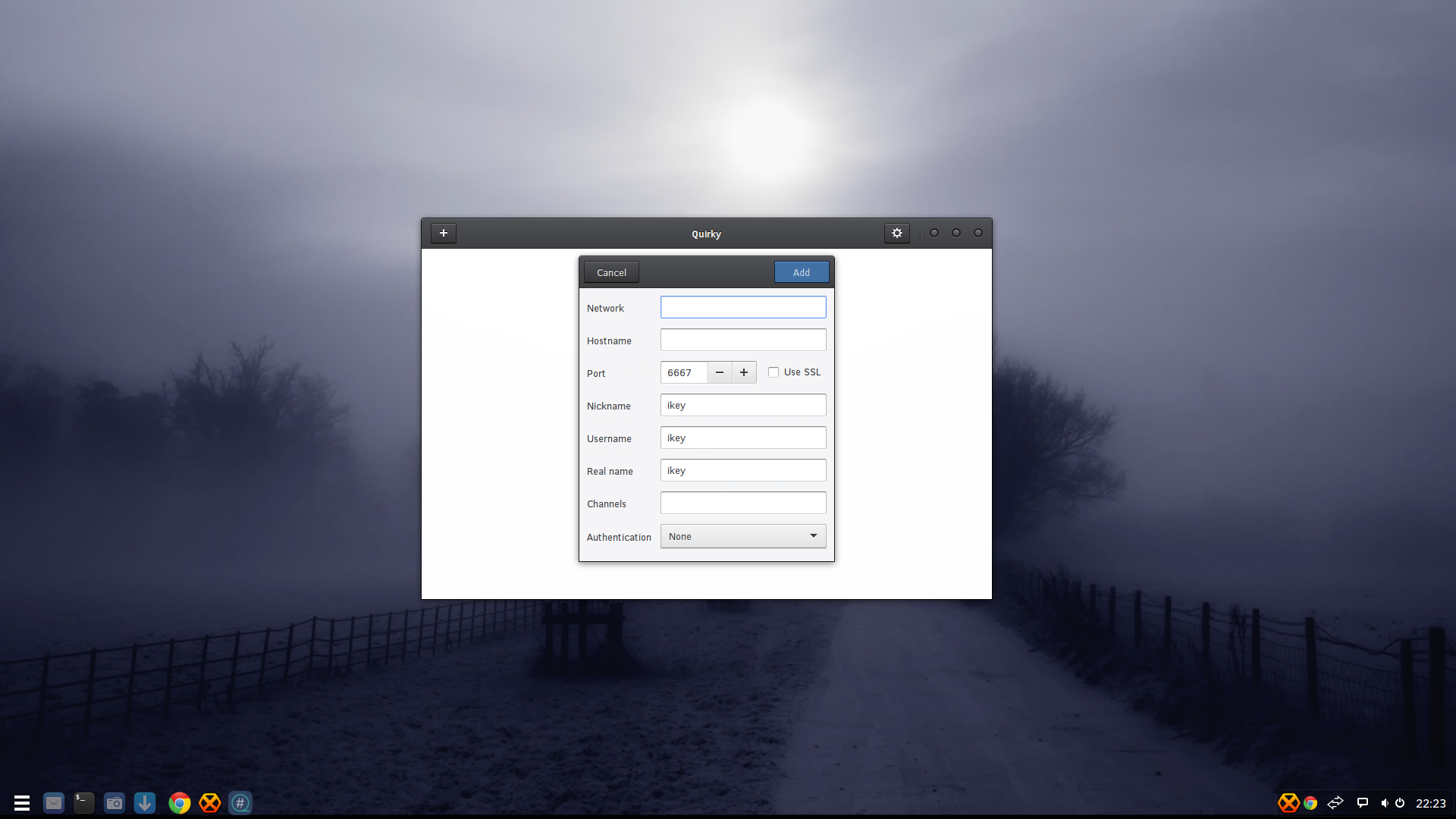Select the Quirky hash icon in the panel
This screenshot has height=819, width=1456.
coord(240,803)
